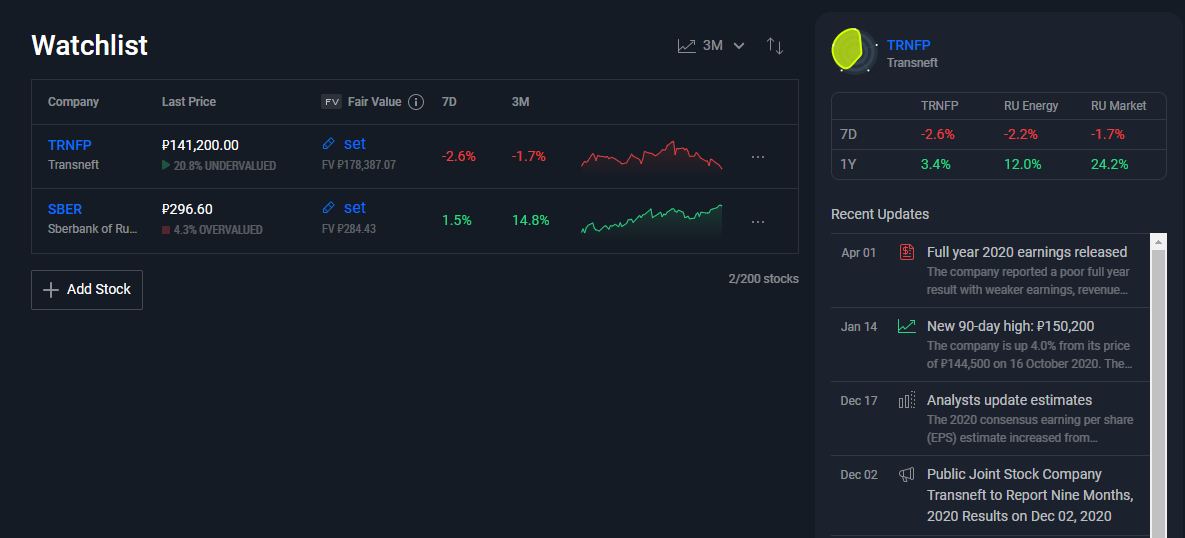Open TRNFP link in side panel header
The width and height of the screenshot is (1185, 538).
pos(908,45)
